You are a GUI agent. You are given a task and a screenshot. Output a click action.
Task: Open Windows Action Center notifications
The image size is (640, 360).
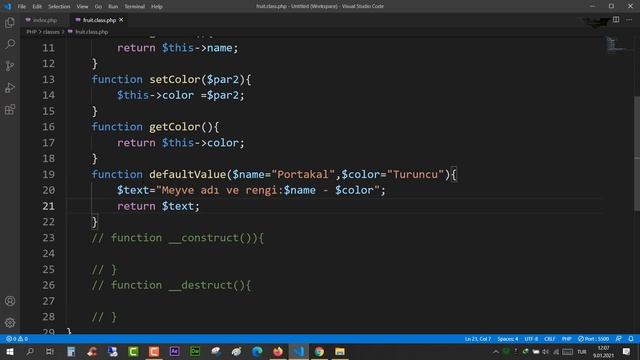pos(627,351)
